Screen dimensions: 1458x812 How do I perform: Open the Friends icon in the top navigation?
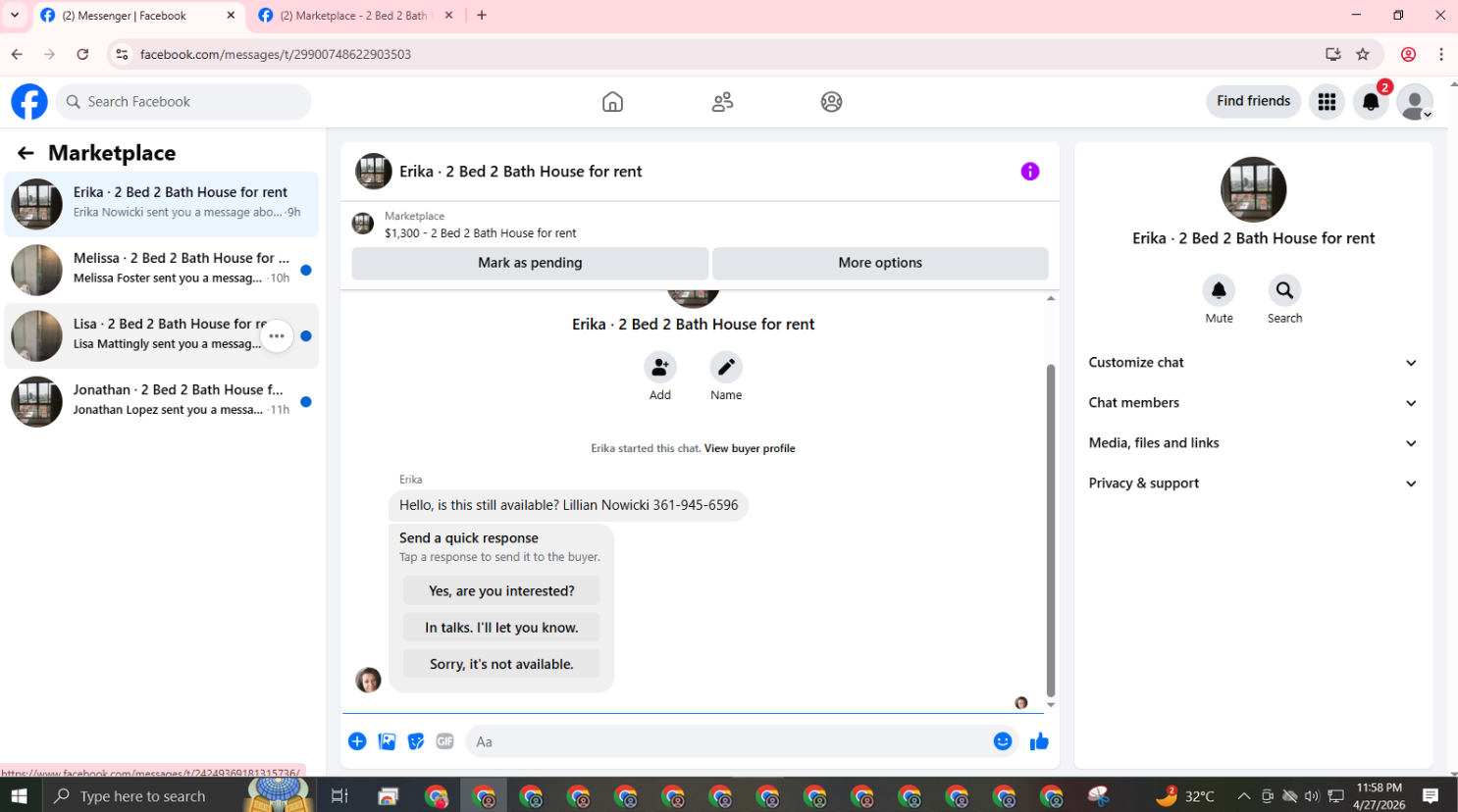(x=722, y=102)
